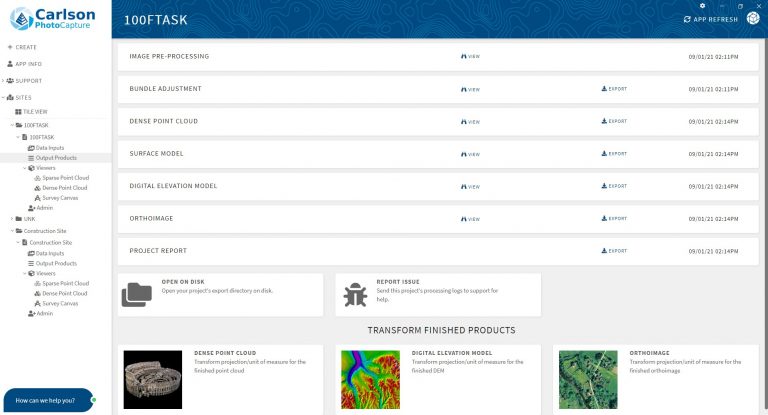Export the Orthoimage product
Viewport: 768px width, 415px height.
click(x=615, y=218)
